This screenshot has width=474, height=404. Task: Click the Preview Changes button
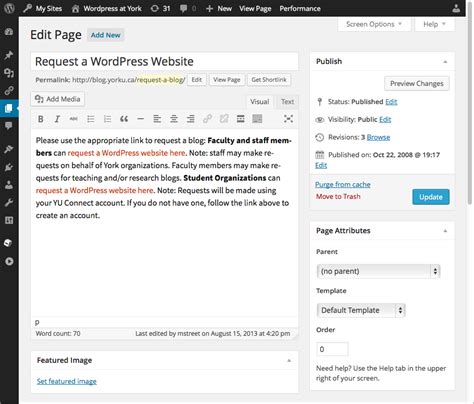(417, 83)
